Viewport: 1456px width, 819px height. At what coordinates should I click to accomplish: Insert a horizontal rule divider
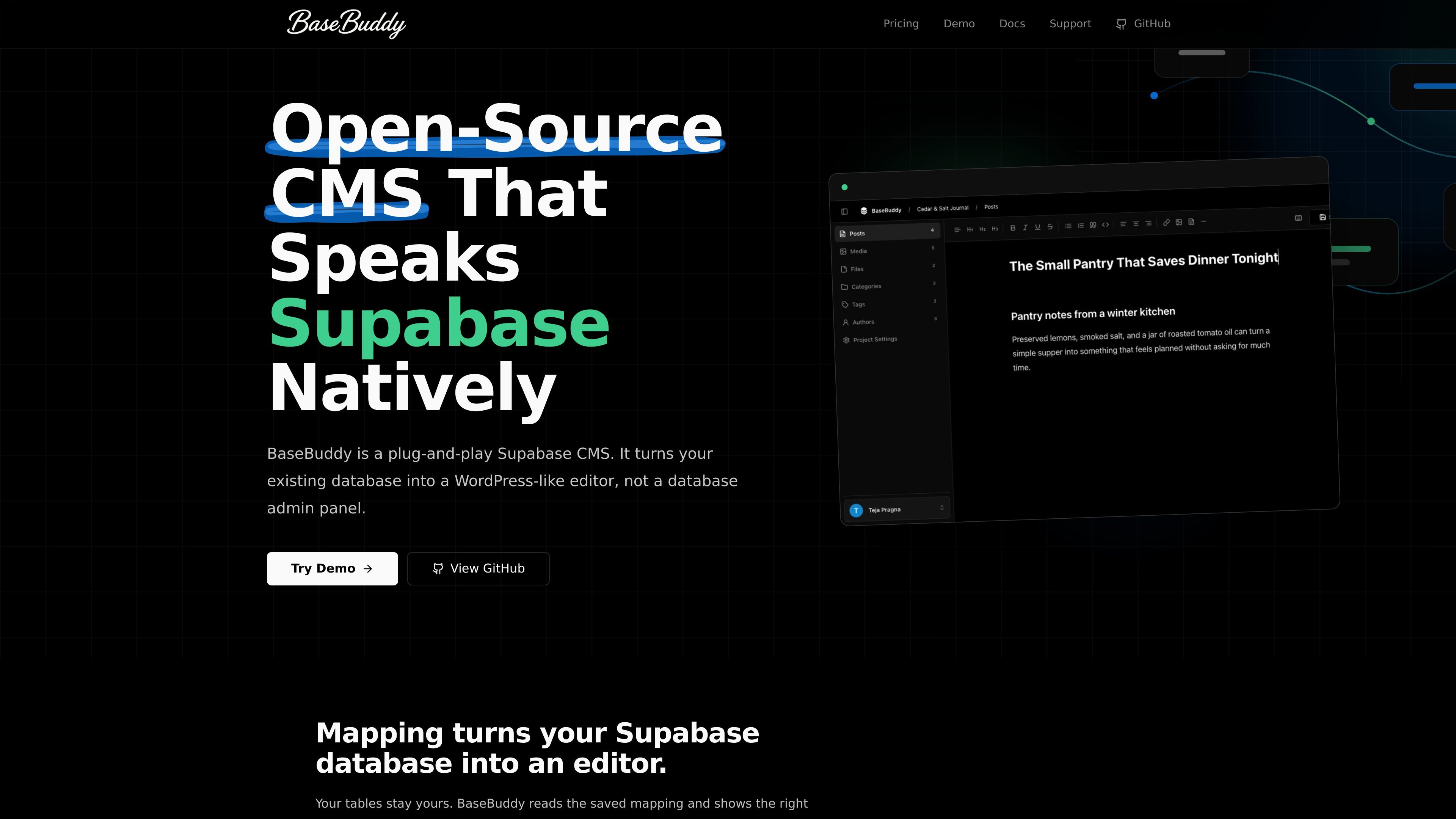pos(1203,221)
